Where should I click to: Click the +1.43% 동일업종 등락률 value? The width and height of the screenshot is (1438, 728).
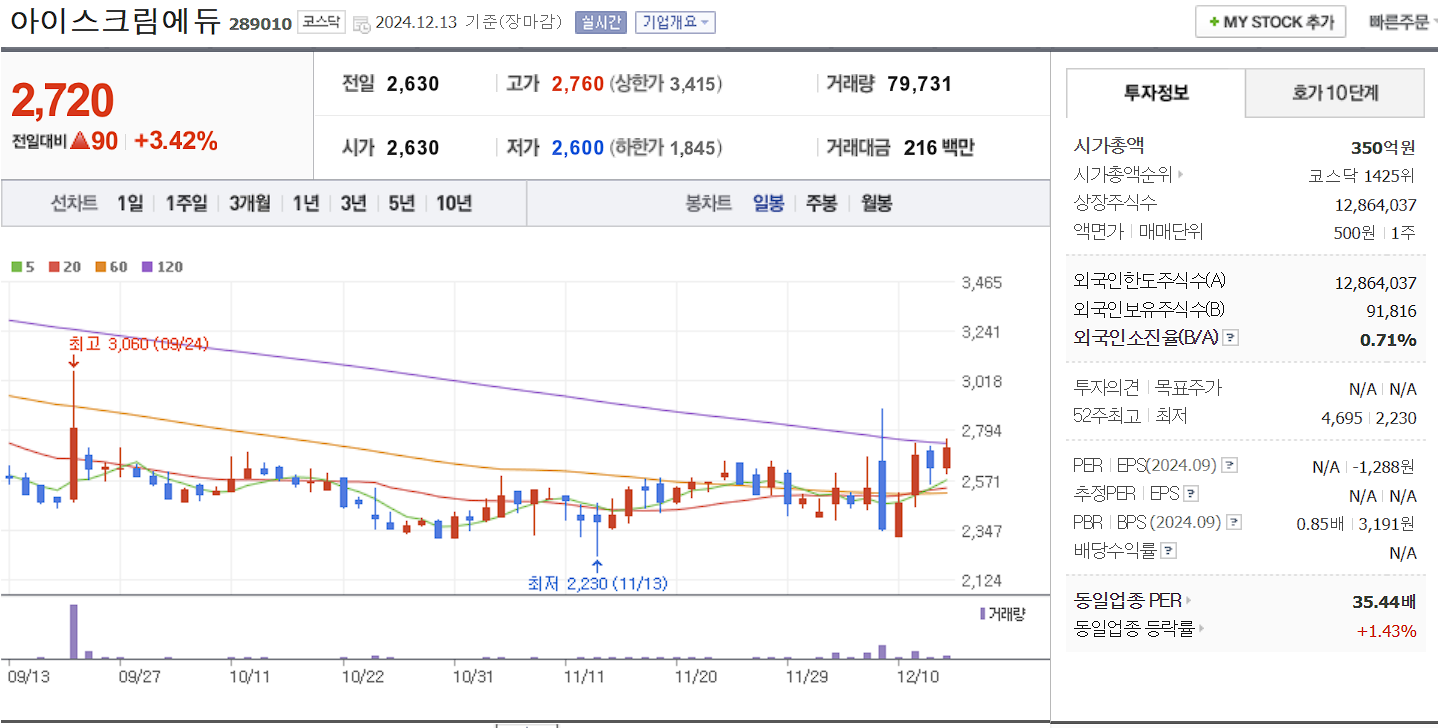pyautogui.click(x=1386, y=631)
